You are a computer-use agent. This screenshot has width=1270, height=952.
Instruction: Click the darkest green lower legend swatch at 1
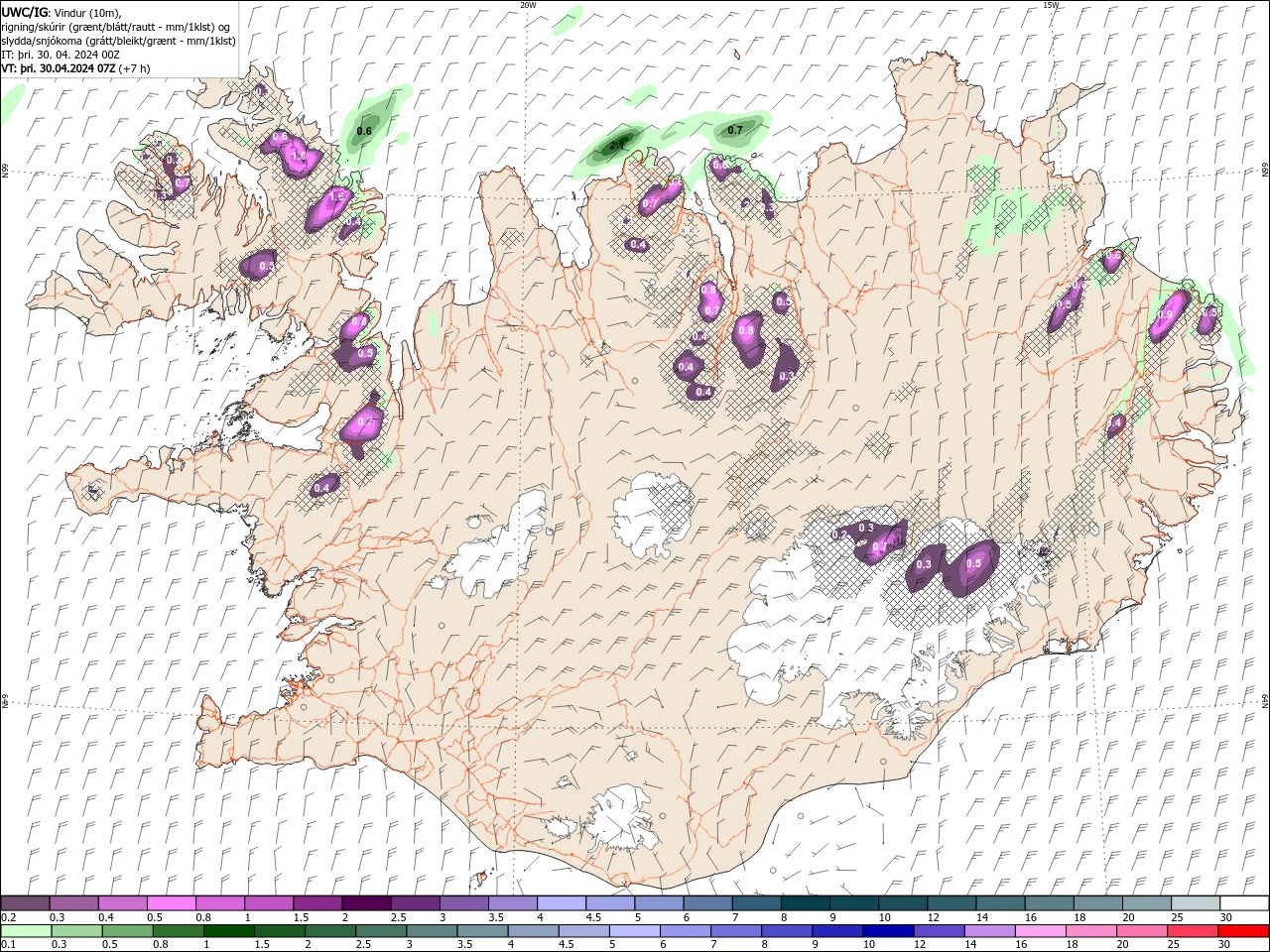pos(228,931)
